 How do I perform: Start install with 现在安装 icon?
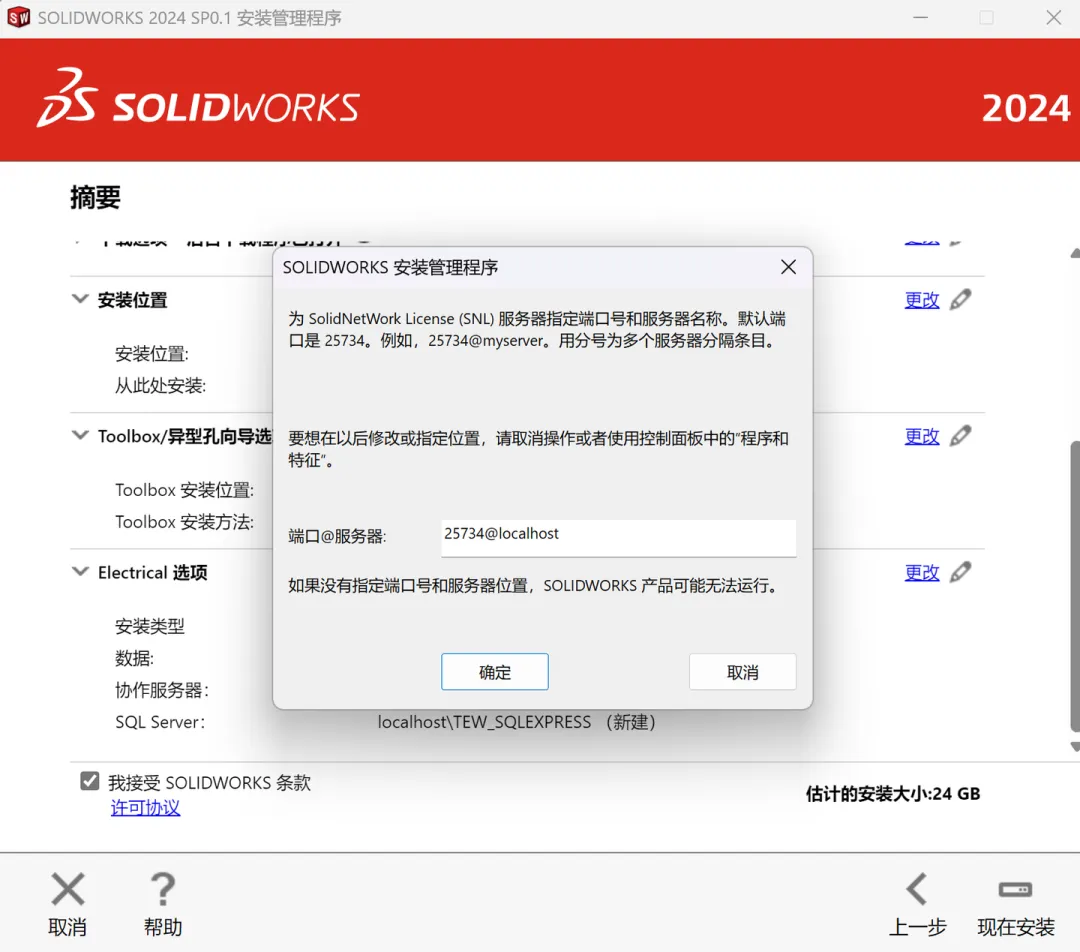[1015, 890]
